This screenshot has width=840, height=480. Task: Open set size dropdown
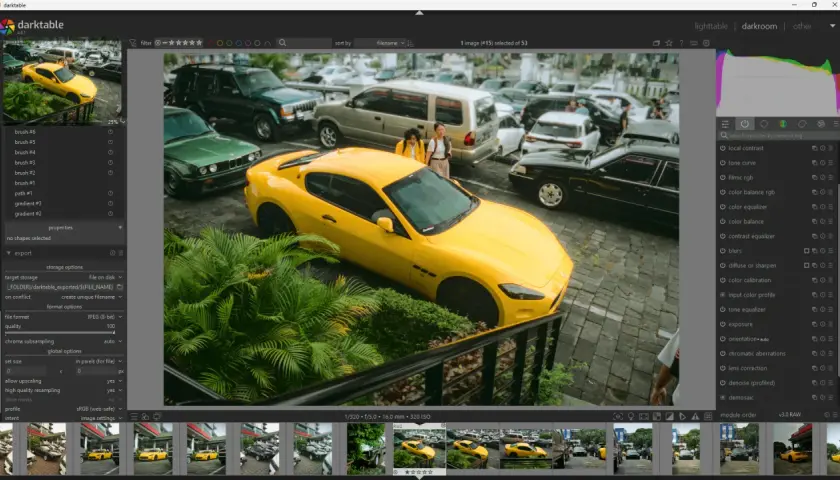pyautogui.click(x=64, y=362)
